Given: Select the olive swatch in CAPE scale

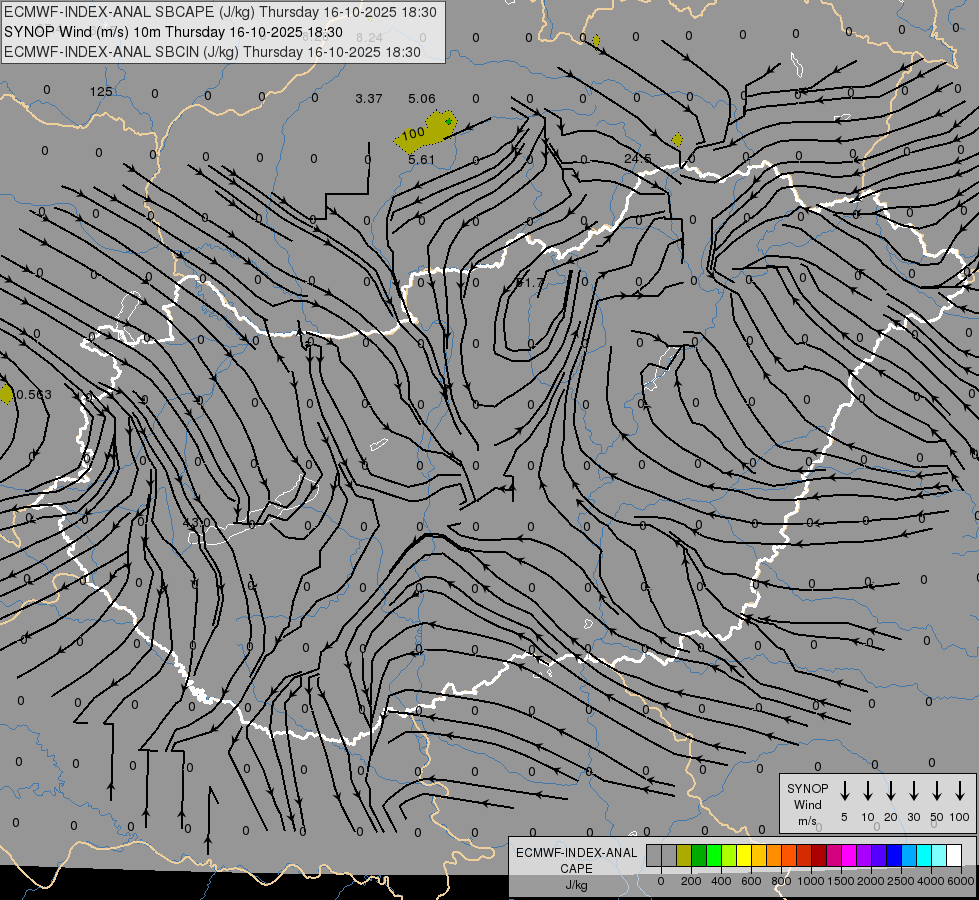Looking at the screenshot, I should click(684, 855).
